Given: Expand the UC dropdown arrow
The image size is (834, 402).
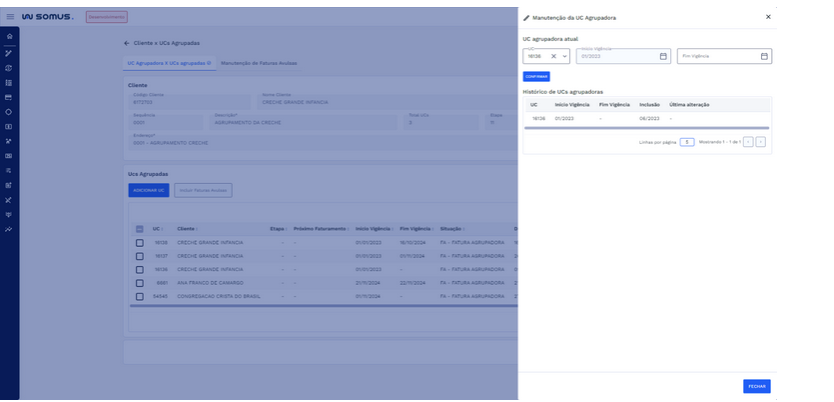Looking at the screenshot, I should [565, 56].
